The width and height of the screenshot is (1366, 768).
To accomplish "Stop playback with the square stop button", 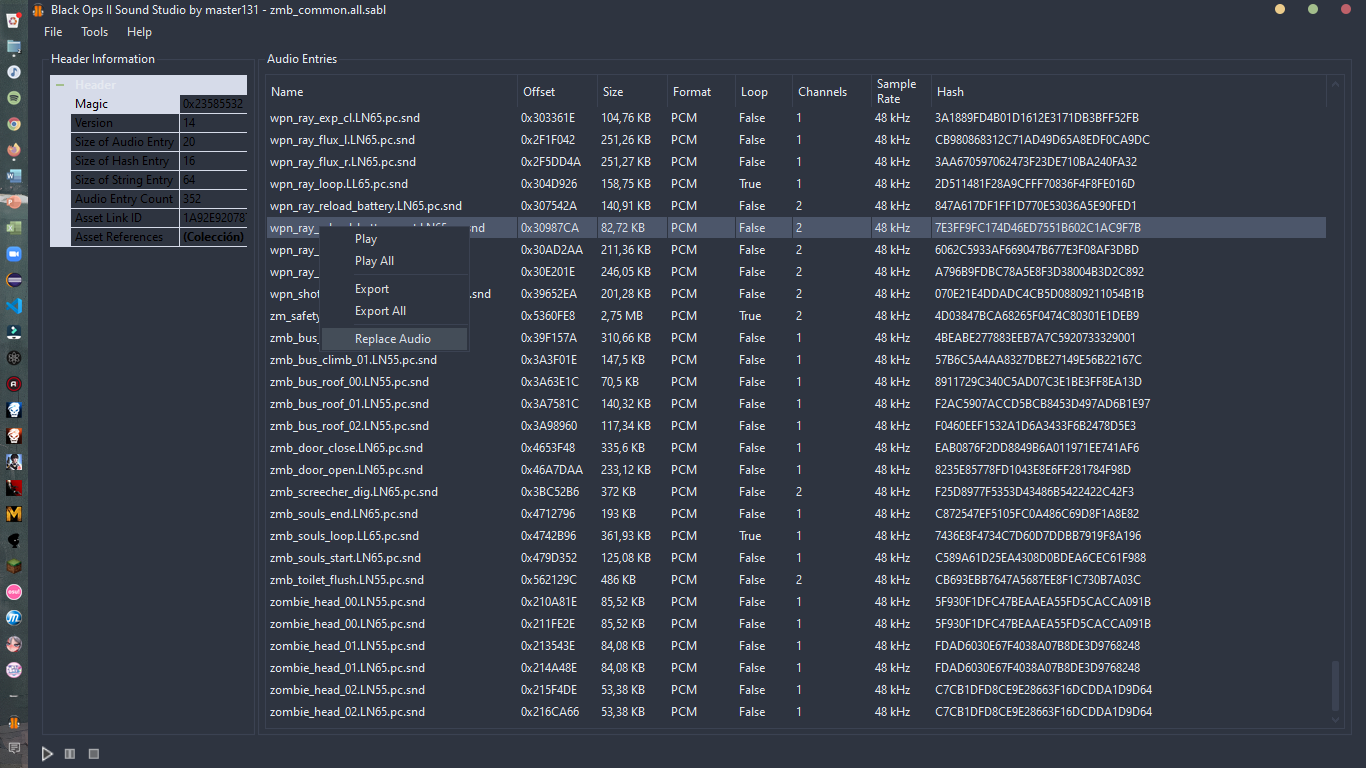I will coord(94,753).
